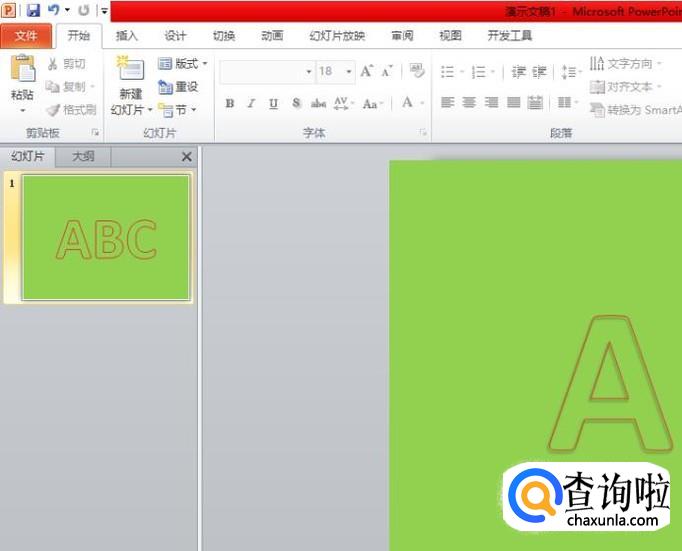The width and height of the screenshot is (682, 551).
Task: Click the numbered list icon
Action: [478, 71]
